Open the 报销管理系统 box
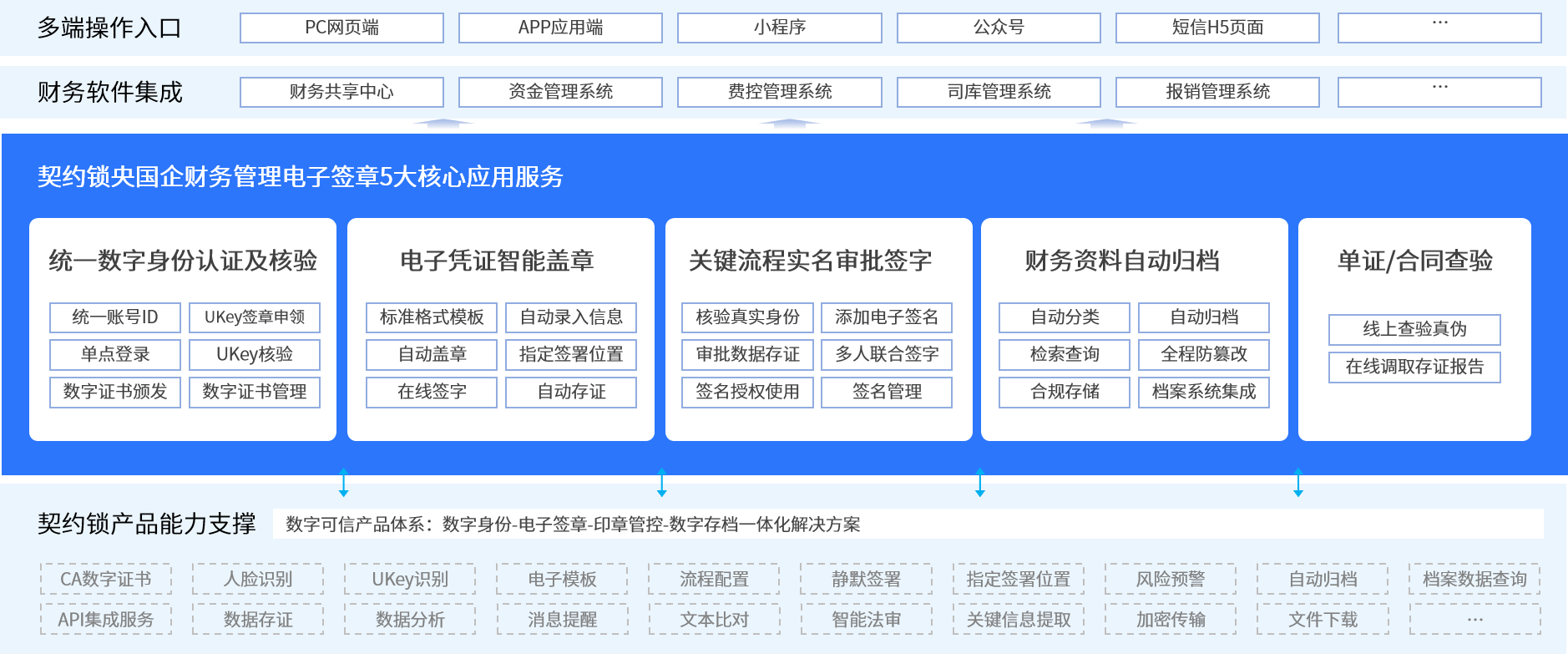The width and height of the screenshot is (1568, 654). [x=1217, y=92]
